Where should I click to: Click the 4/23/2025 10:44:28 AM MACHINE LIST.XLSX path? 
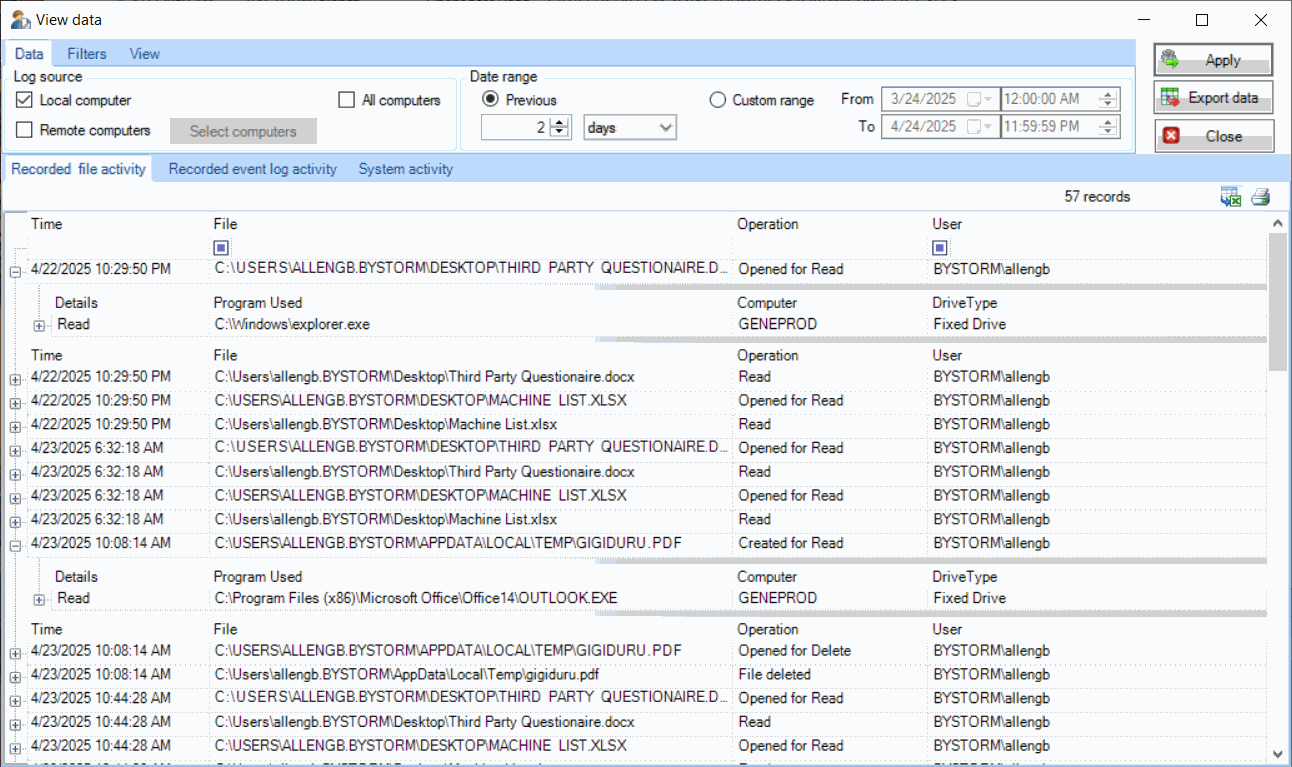point(420,746)
